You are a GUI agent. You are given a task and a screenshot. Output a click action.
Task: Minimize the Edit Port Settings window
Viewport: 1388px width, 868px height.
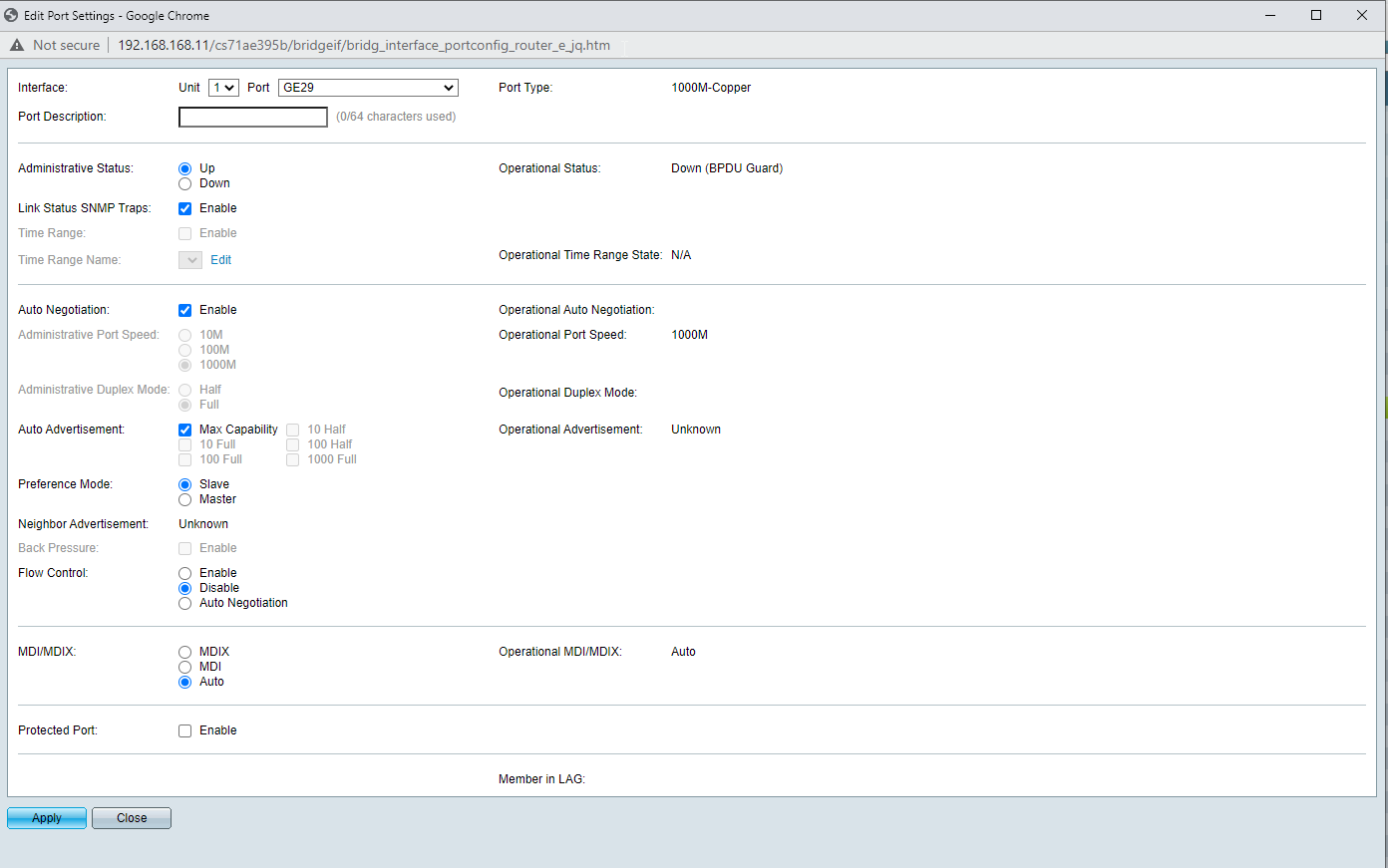(x=1270, y=15)
